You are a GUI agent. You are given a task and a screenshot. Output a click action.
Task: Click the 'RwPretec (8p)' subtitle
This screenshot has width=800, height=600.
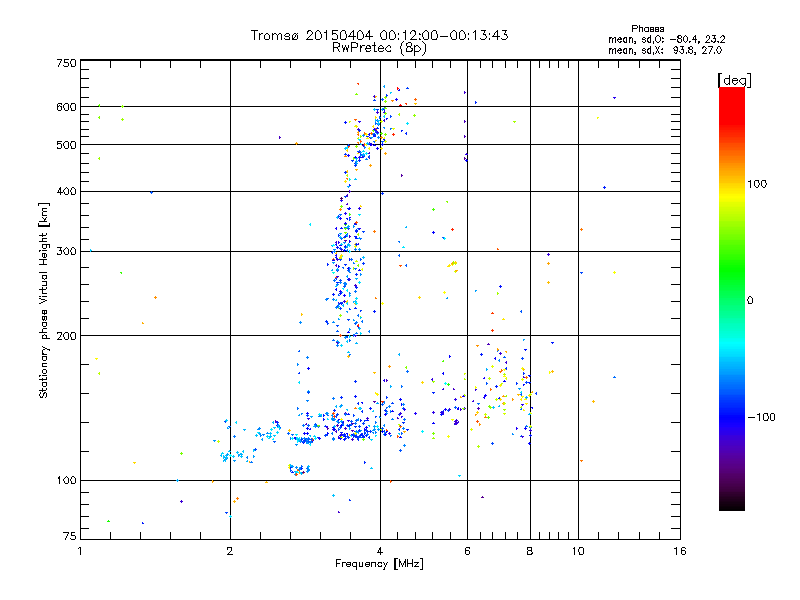pyautogui.click(x=380, y=48)
